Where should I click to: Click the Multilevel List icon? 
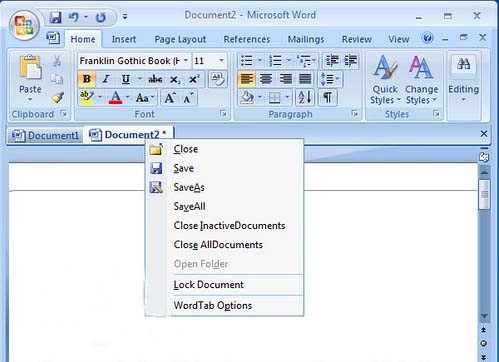[304, 61]
